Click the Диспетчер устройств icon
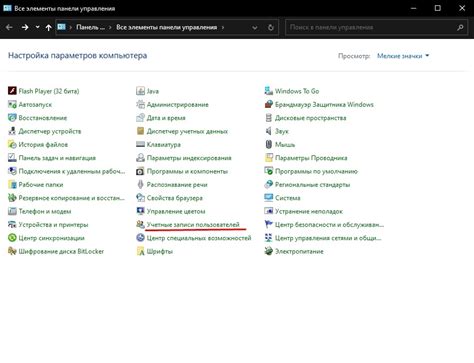The width and height of the screenshot is (474, 363). [12, 131]
